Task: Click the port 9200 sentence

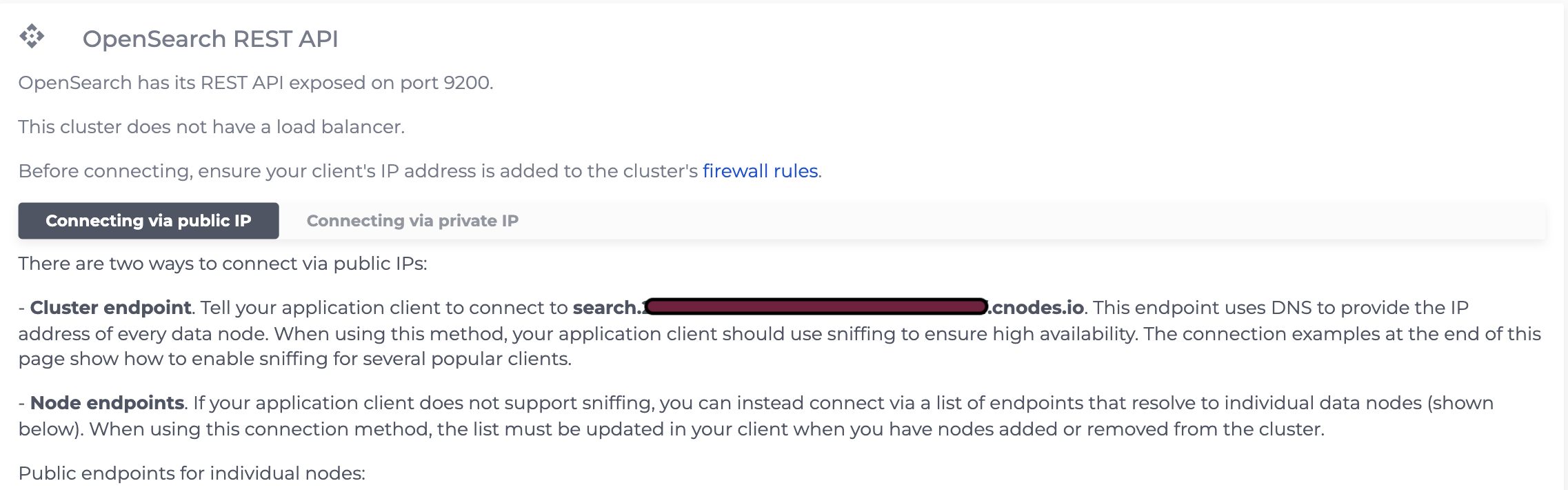Action: (256, 83)
